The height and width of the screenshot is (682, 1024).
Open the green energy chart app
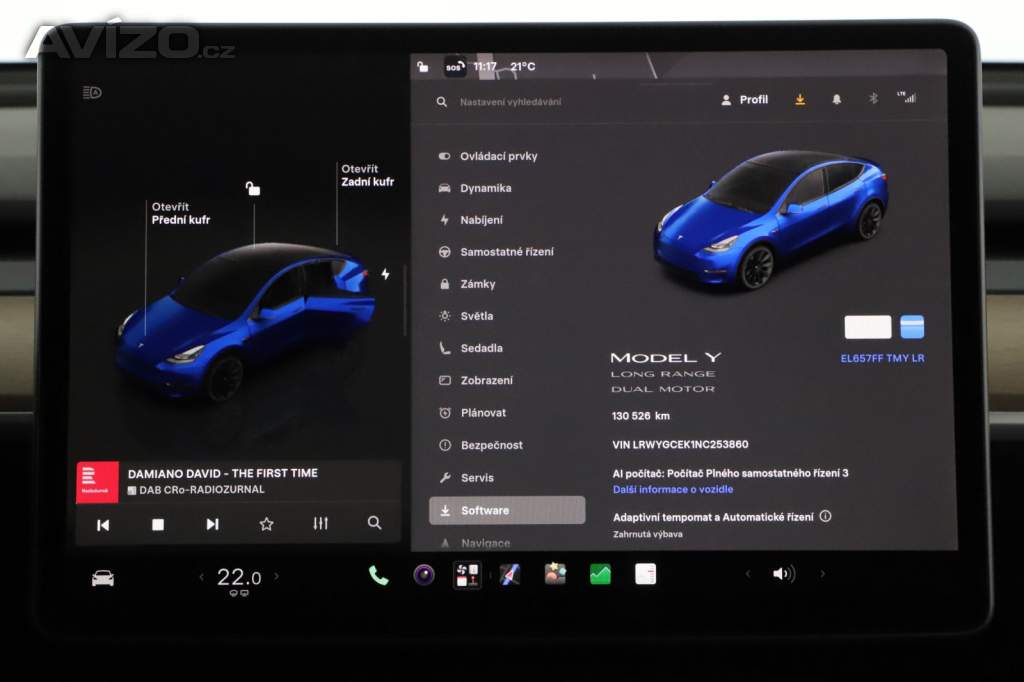[x=600, y=574]
